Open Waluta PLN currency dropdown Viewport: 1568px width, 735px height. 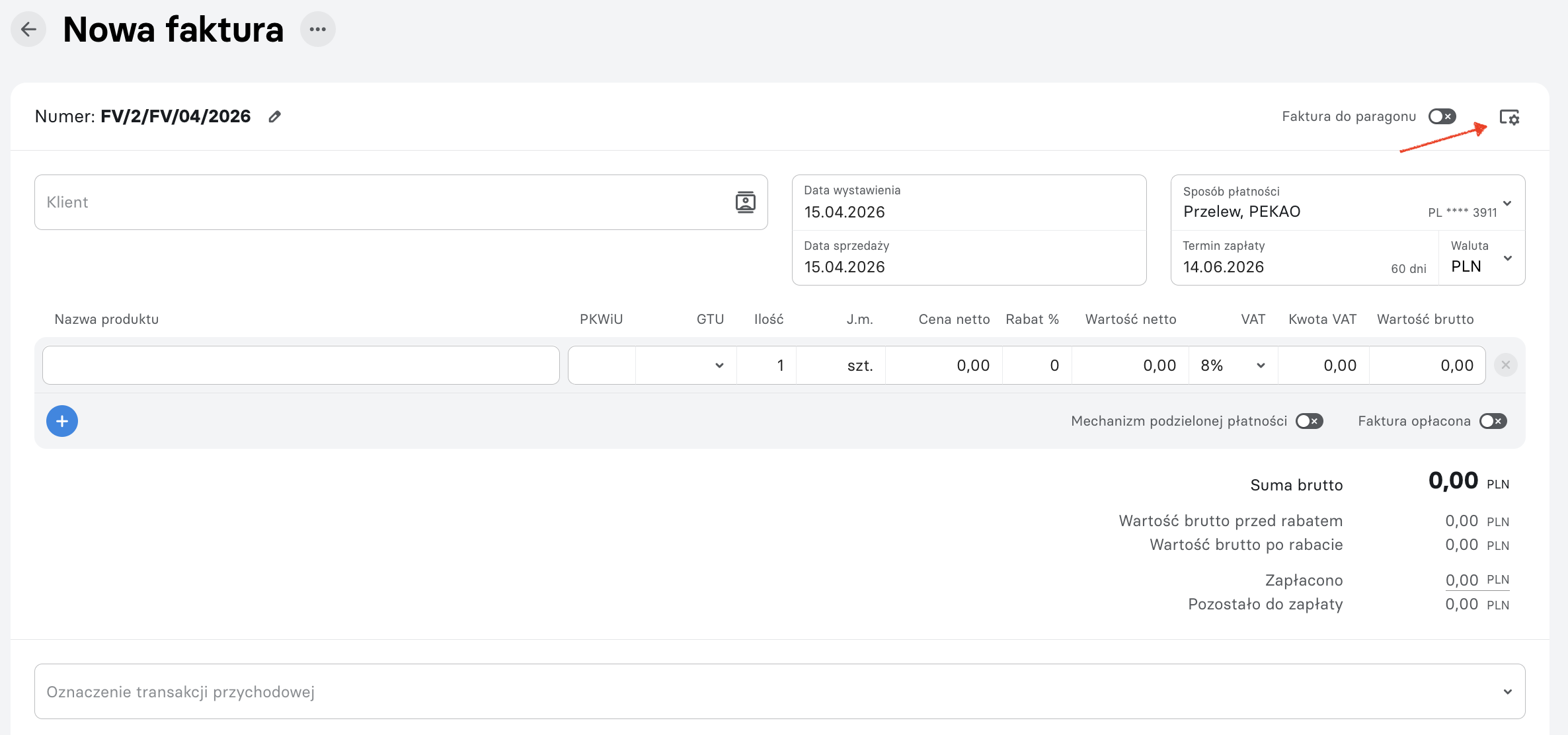(x=1482, y=258)
